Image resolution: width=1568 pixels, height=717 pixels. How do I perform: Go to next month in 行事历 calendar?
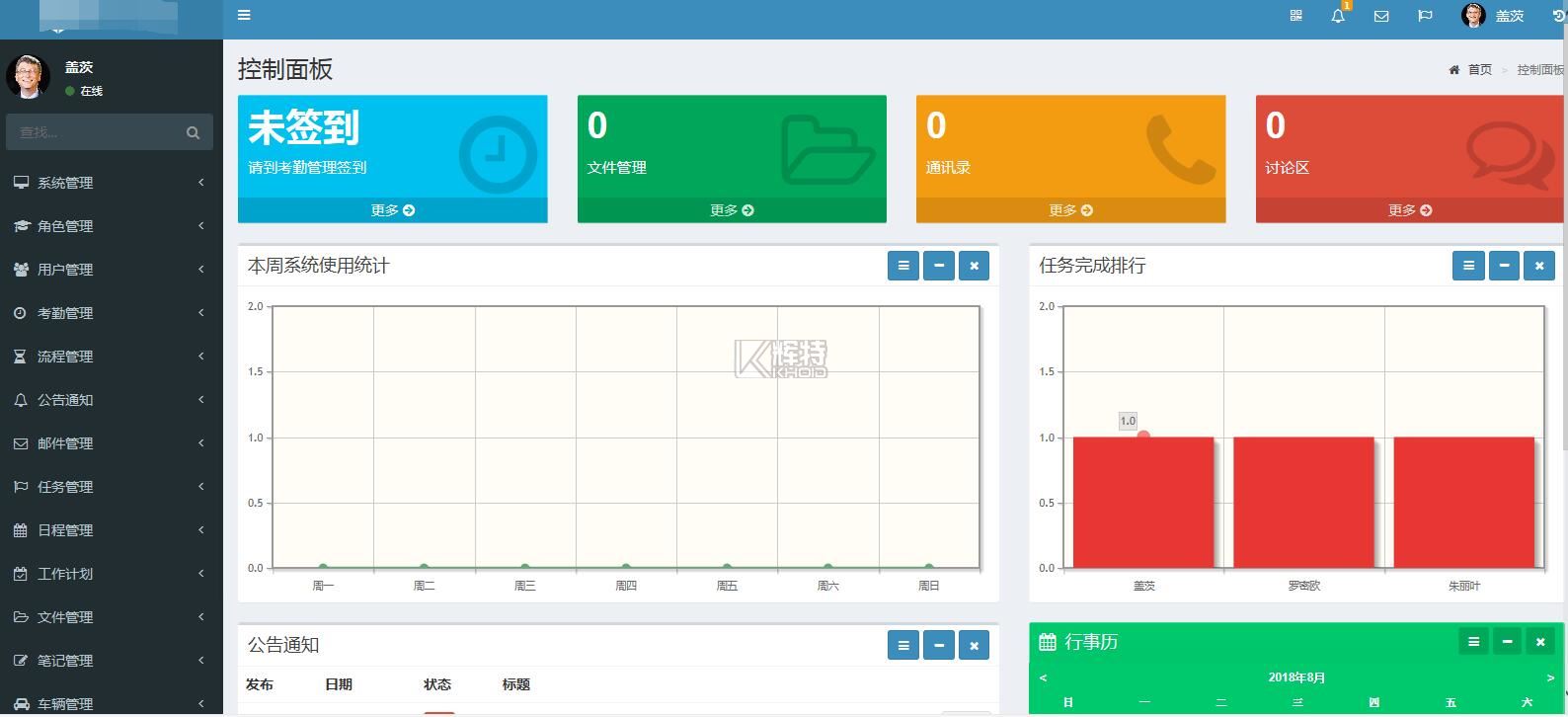[x=1549, y=677]
